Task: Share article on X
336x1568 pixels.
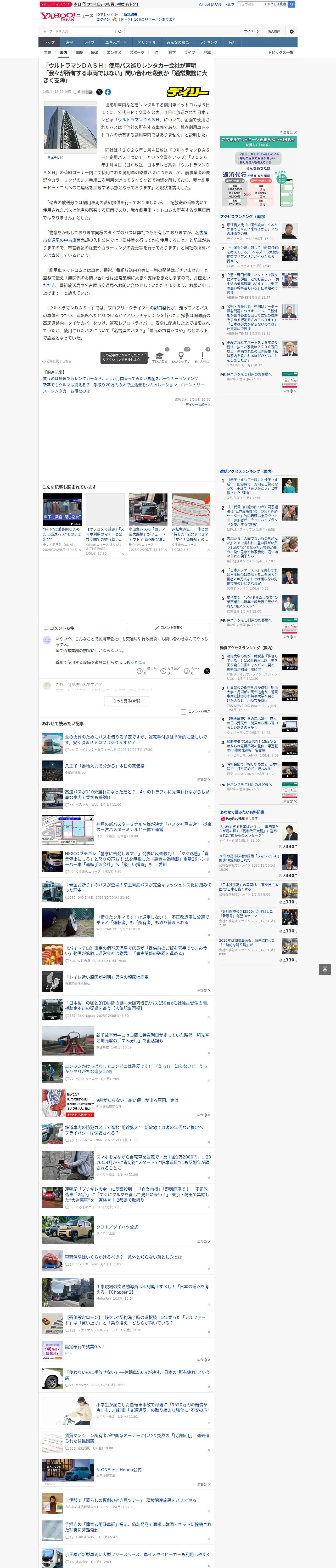Action: point(99,92)
